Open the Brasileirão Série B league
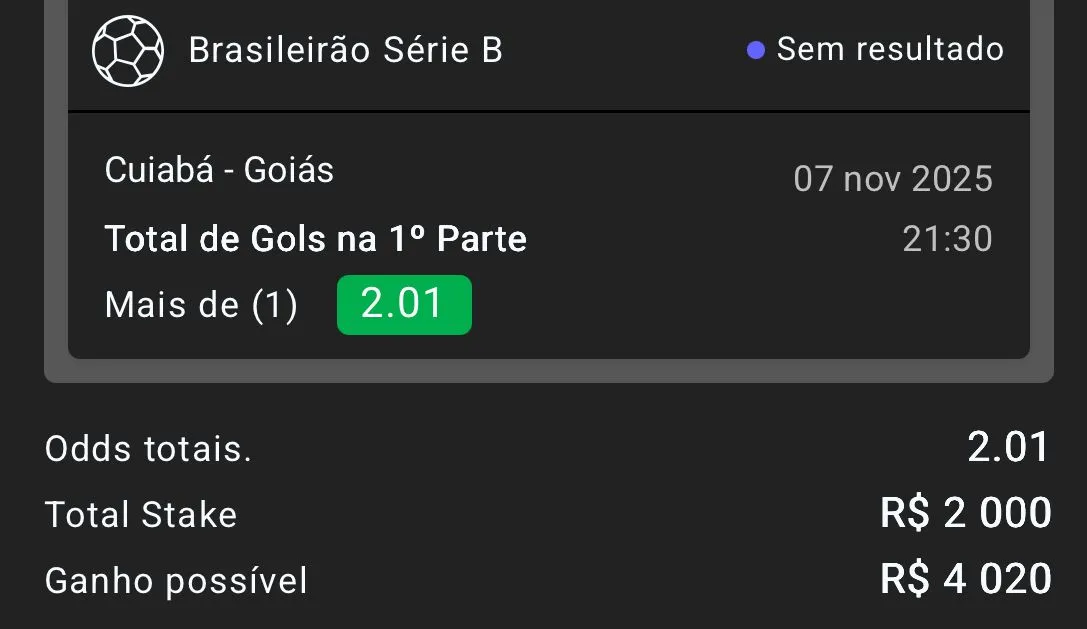The width and height of the screenshot is (1087, 629). (345, 50)
